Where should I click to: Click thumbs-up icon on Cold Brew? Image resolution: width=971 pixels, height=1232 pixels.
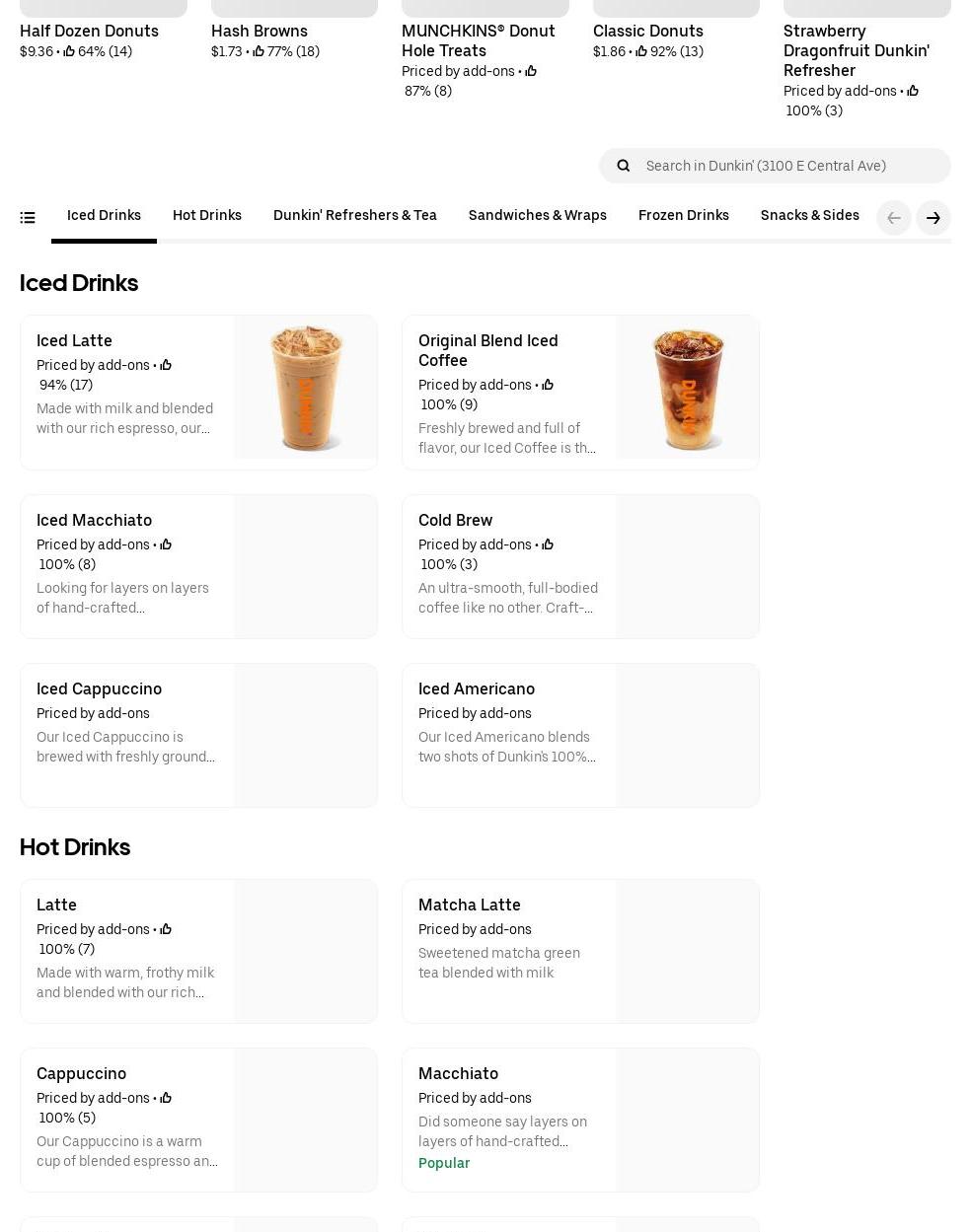[548, 545]
